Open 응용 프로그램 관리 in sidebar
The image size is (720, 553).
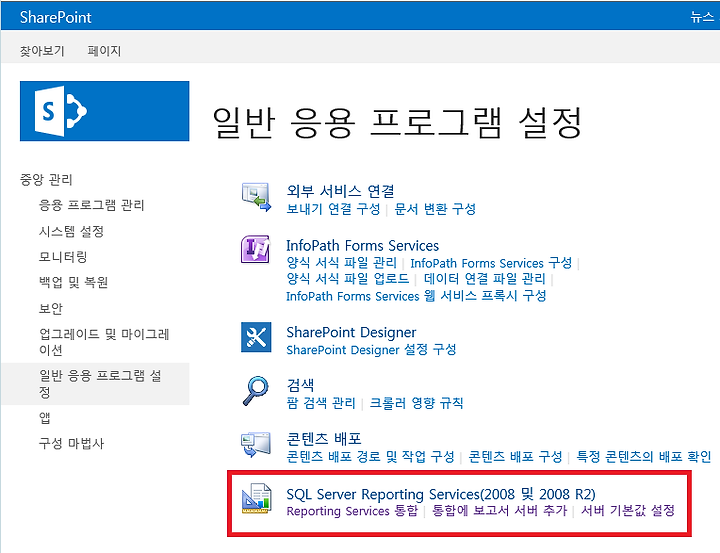(91, 205)
